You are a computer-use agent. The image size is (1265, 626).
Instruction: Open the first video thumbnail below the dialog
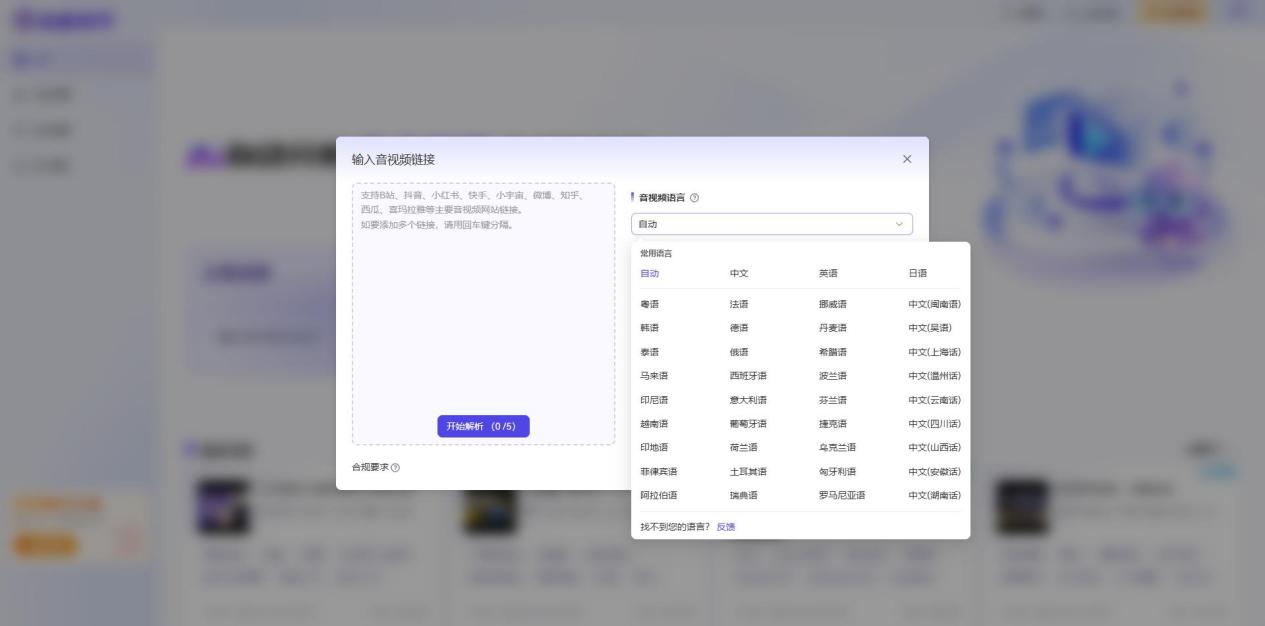[223, 506]
